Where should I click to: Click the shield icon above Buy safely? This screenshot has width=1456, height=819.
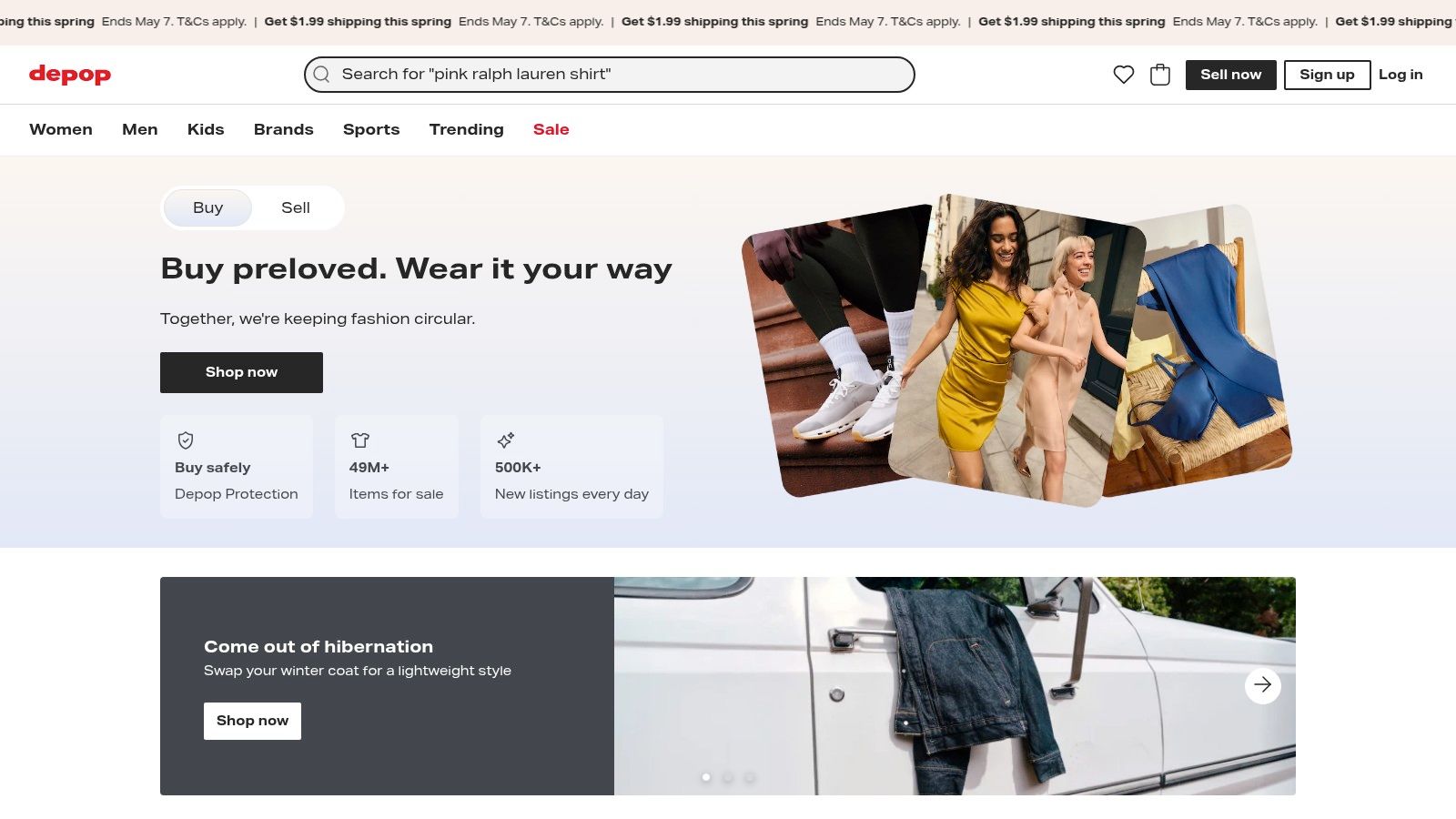(186, 440)
